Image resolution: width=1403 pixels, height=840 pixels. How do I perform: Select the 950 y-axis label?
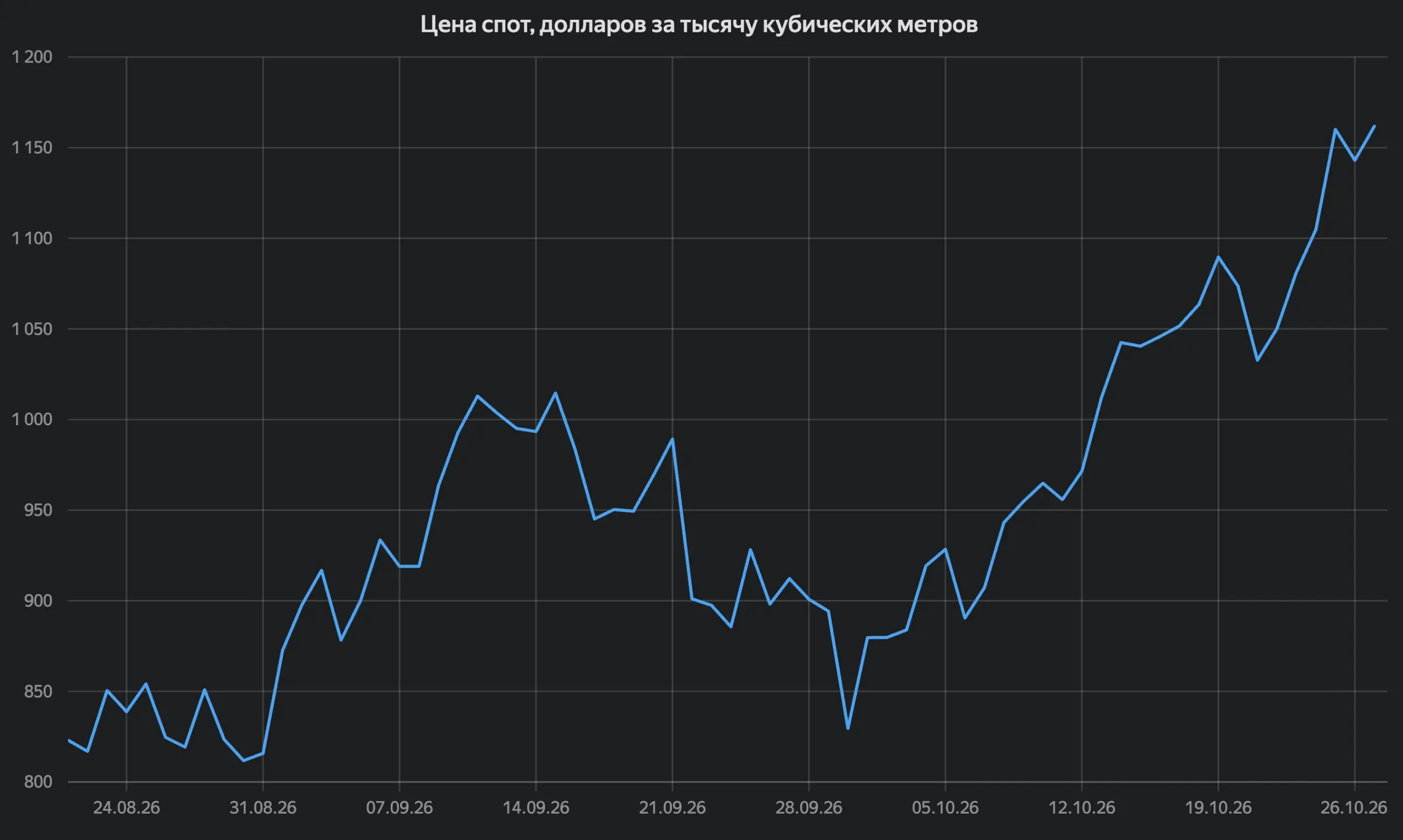[38, 510]
